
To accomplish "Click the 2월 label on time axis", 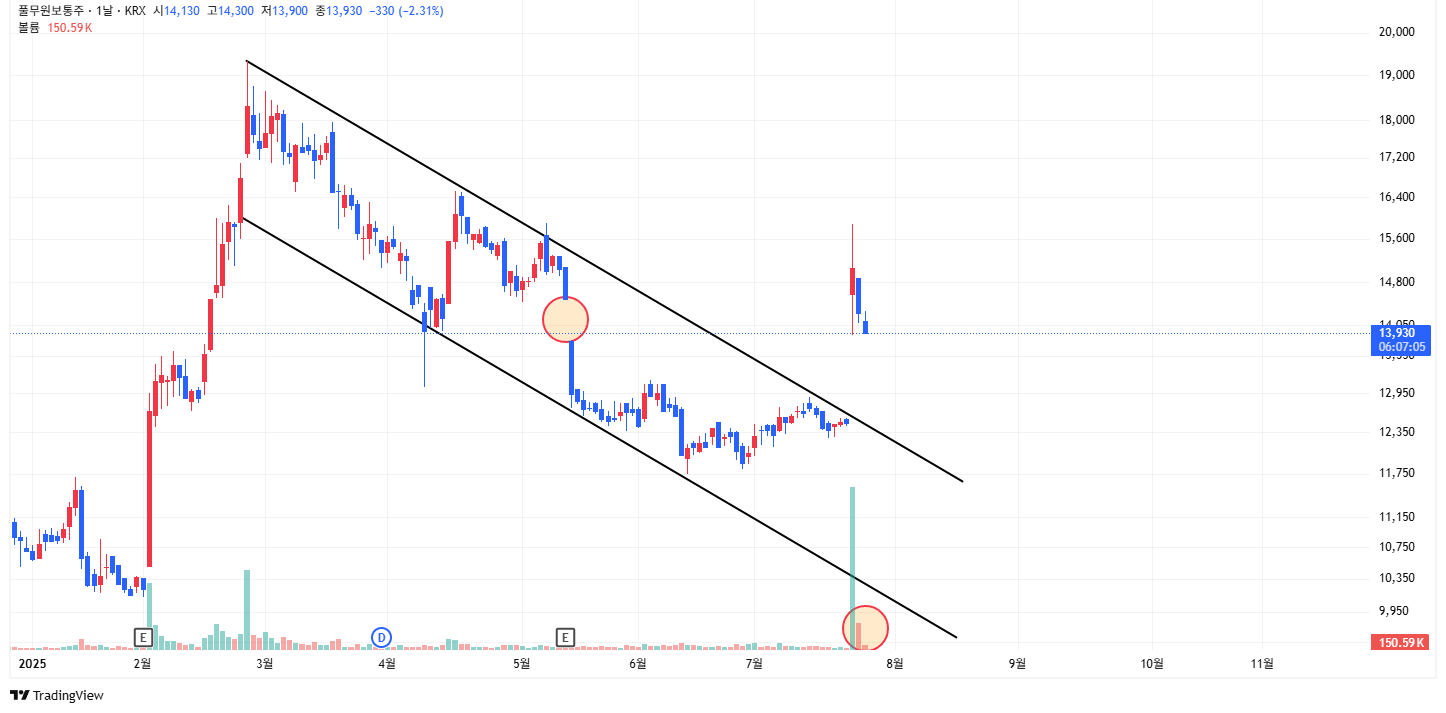I will [x=143, y=662].
